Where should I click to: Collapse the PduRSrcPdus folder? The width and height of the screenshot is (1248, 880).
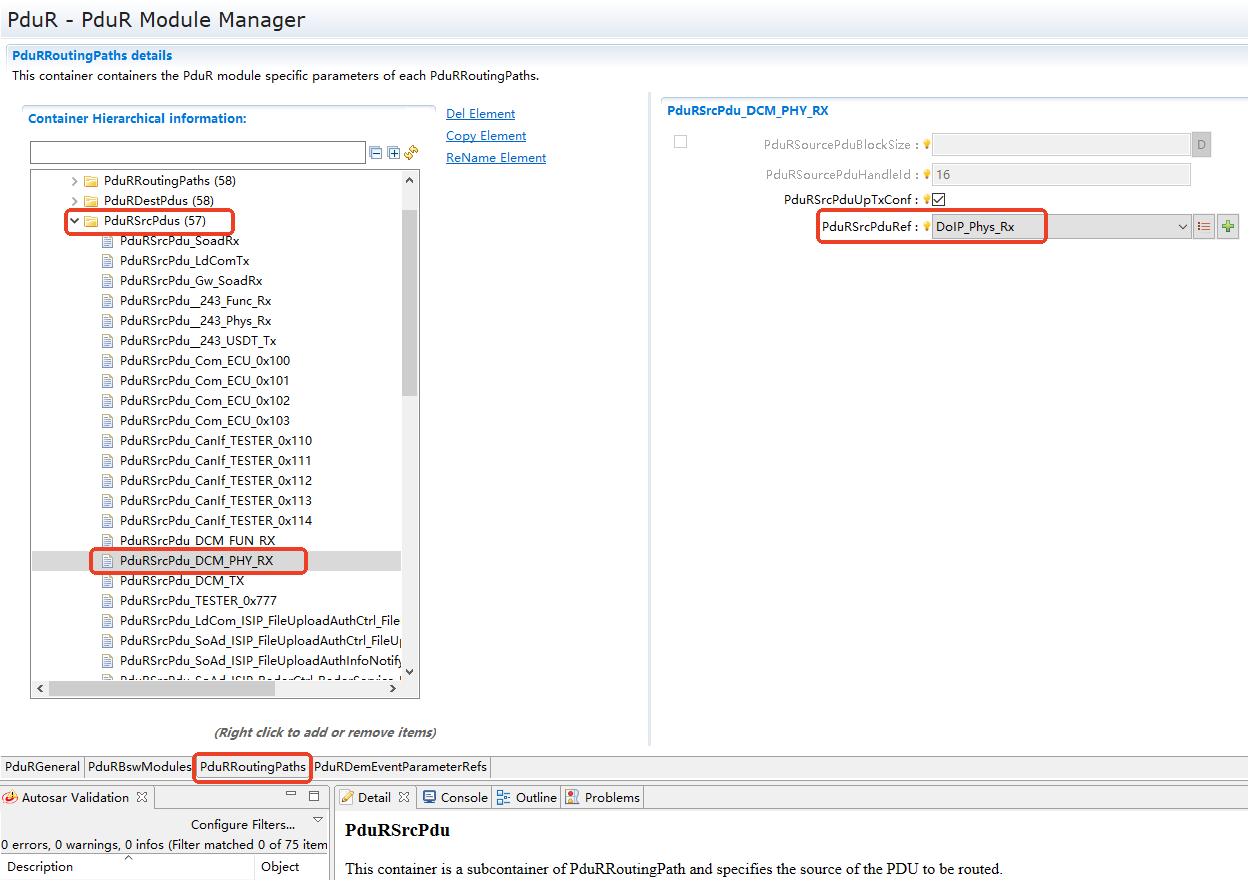[x=74, y=221]
